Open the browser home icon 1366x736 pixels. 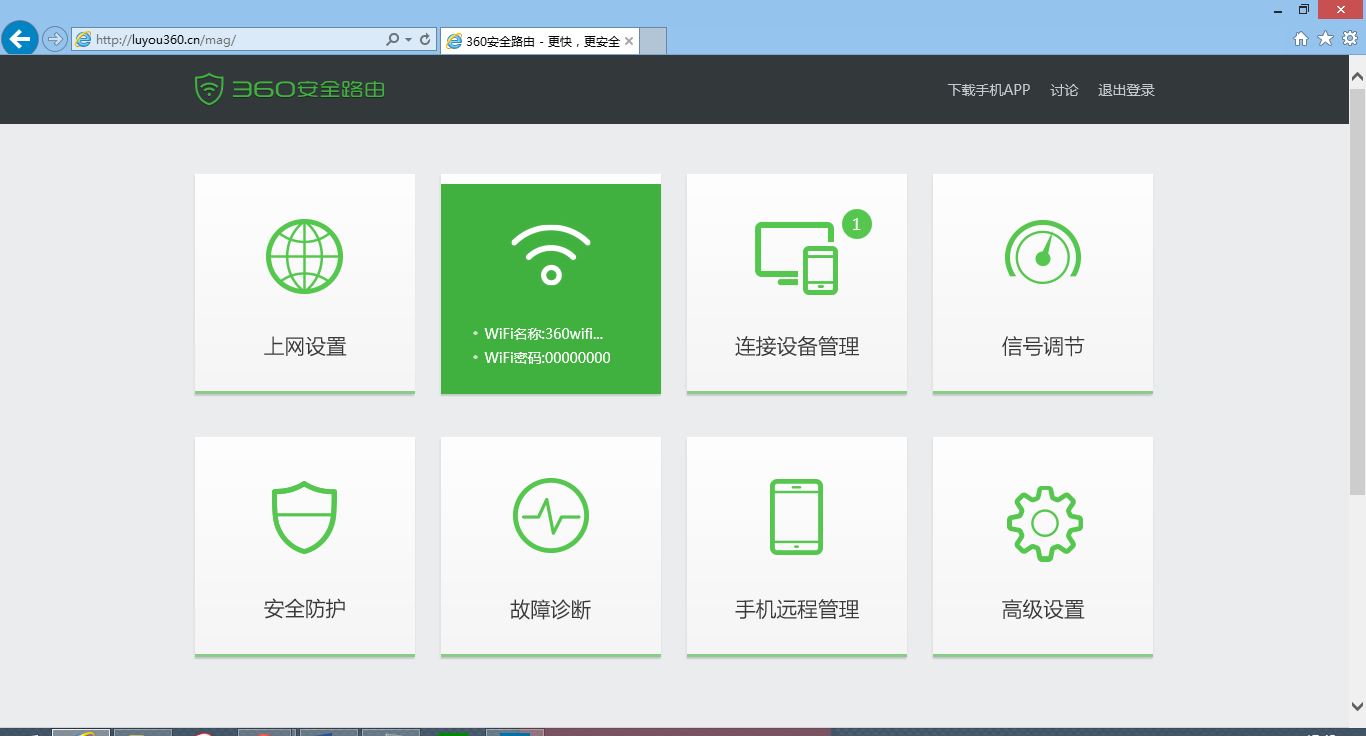pyautogui.click(x=1301, y=39)
